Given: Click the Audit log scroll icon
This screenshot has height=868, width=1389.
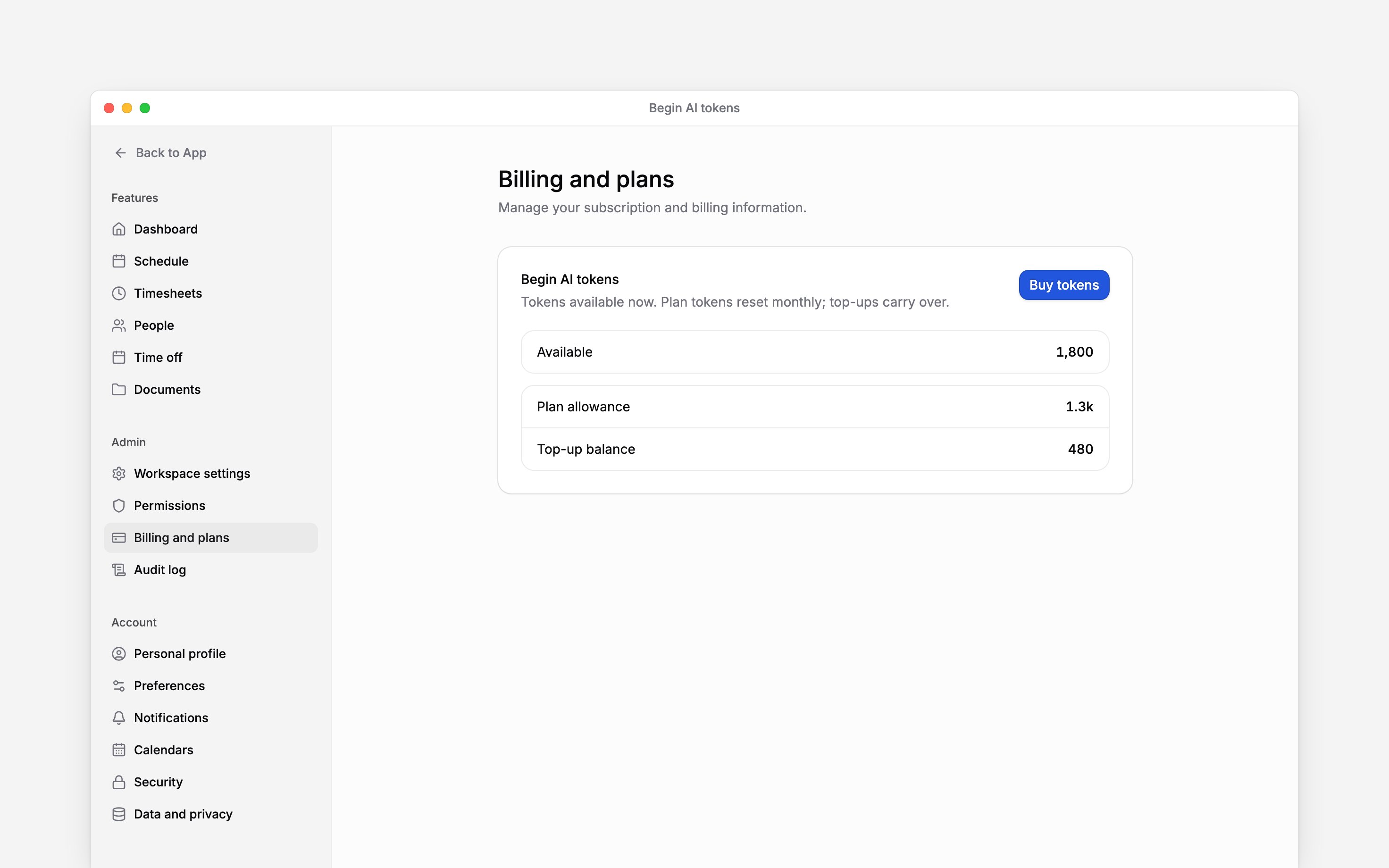Looking at the screenshot, I should tap(119, 570).
